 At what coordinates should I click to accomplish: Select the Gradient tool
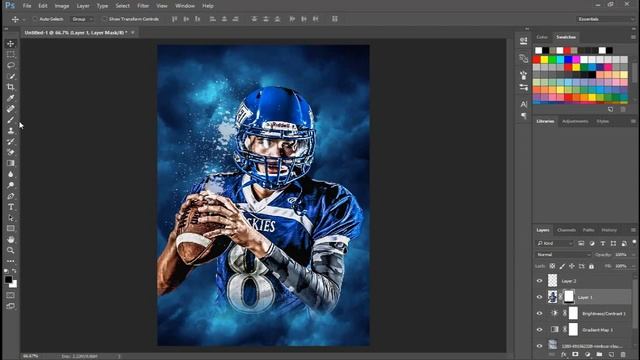[11, 163]
